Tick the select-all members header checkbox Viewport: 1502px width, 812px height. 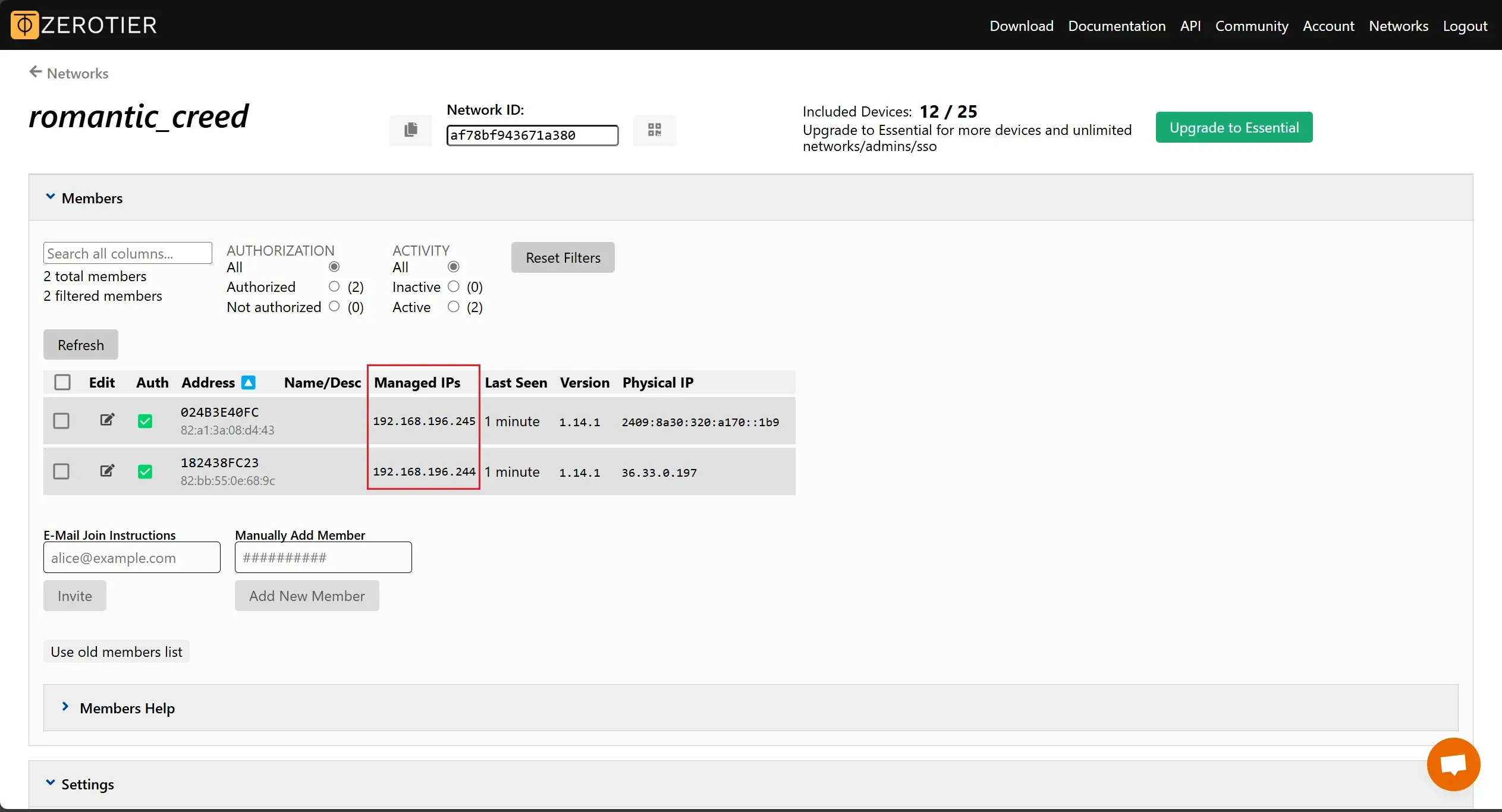[x=62, y=382]
